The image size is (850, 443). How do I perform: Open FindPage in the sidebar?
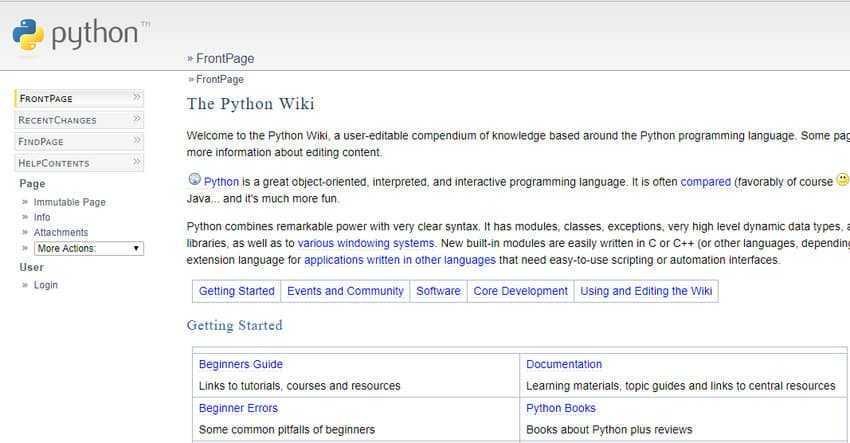pyautogui.click(x=79, y=142)
